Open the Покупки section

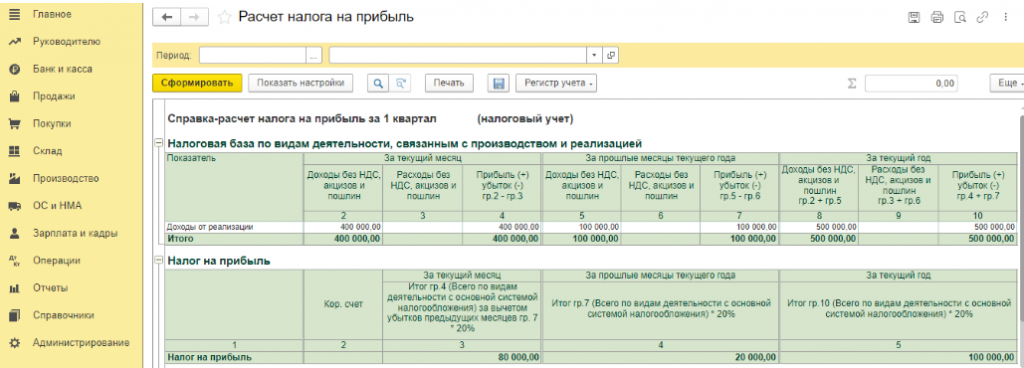52,123
